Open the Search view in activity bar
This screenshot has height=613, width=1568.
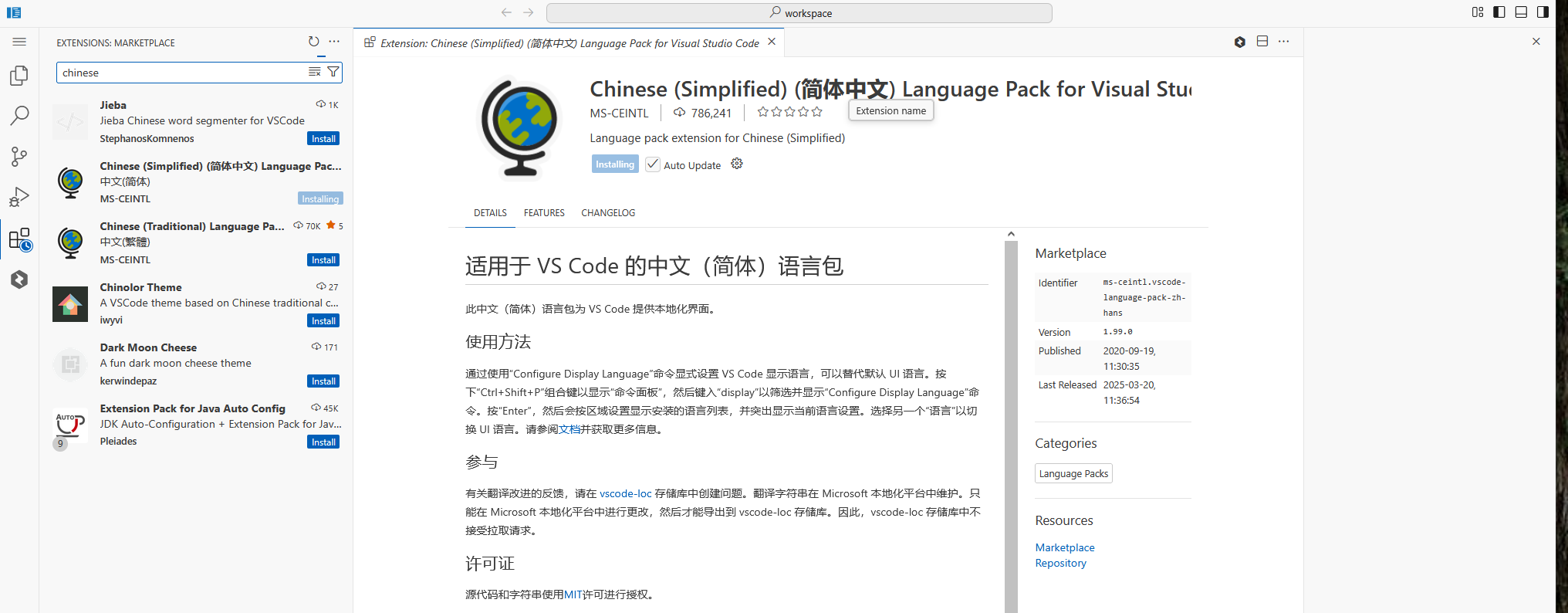click(19, 116)
